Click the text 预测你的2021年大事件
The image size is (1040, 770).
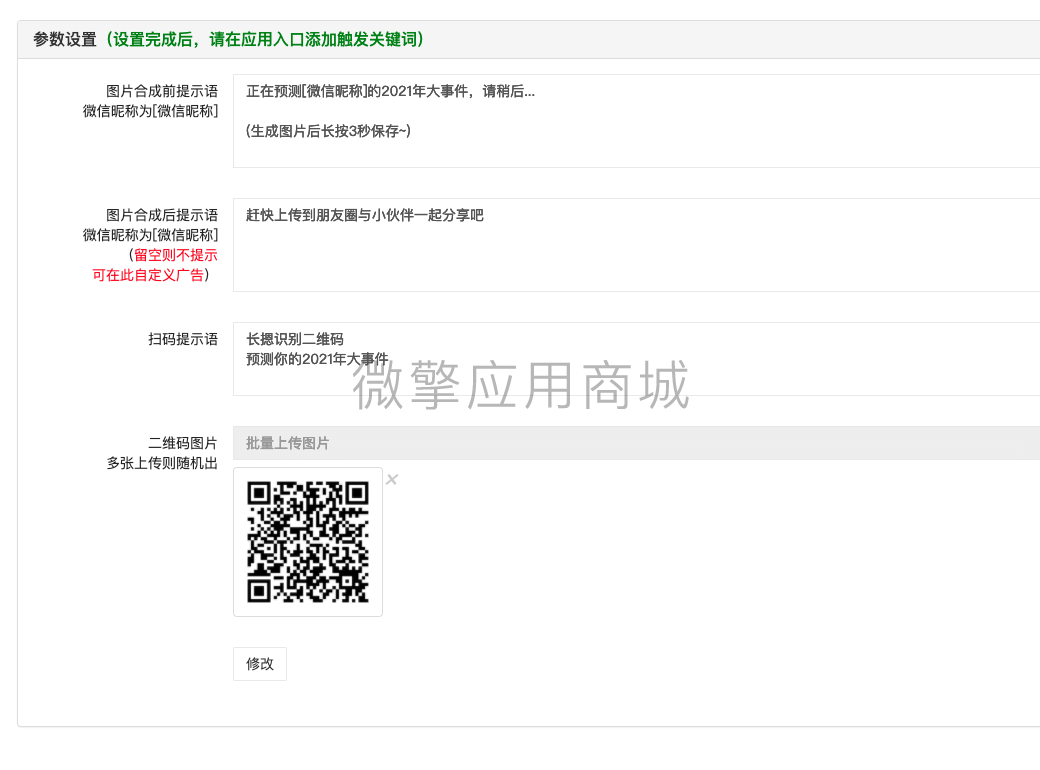click(x=317, y=359)
